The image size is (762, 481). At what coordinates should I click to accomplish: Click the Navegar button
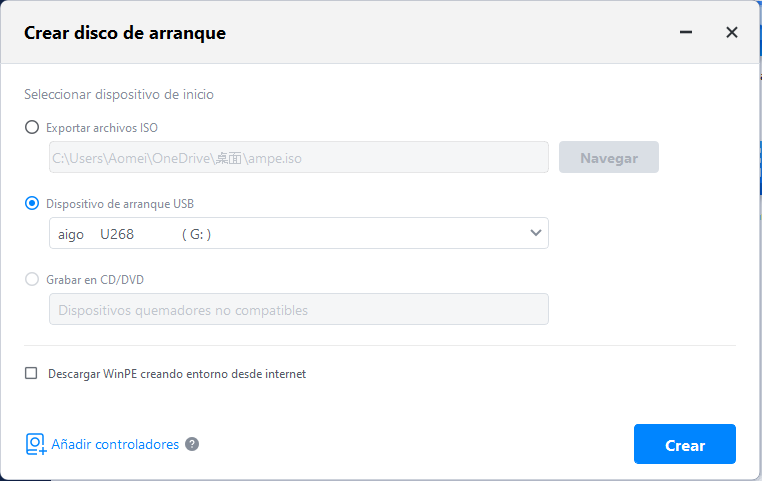coord(608,158)
